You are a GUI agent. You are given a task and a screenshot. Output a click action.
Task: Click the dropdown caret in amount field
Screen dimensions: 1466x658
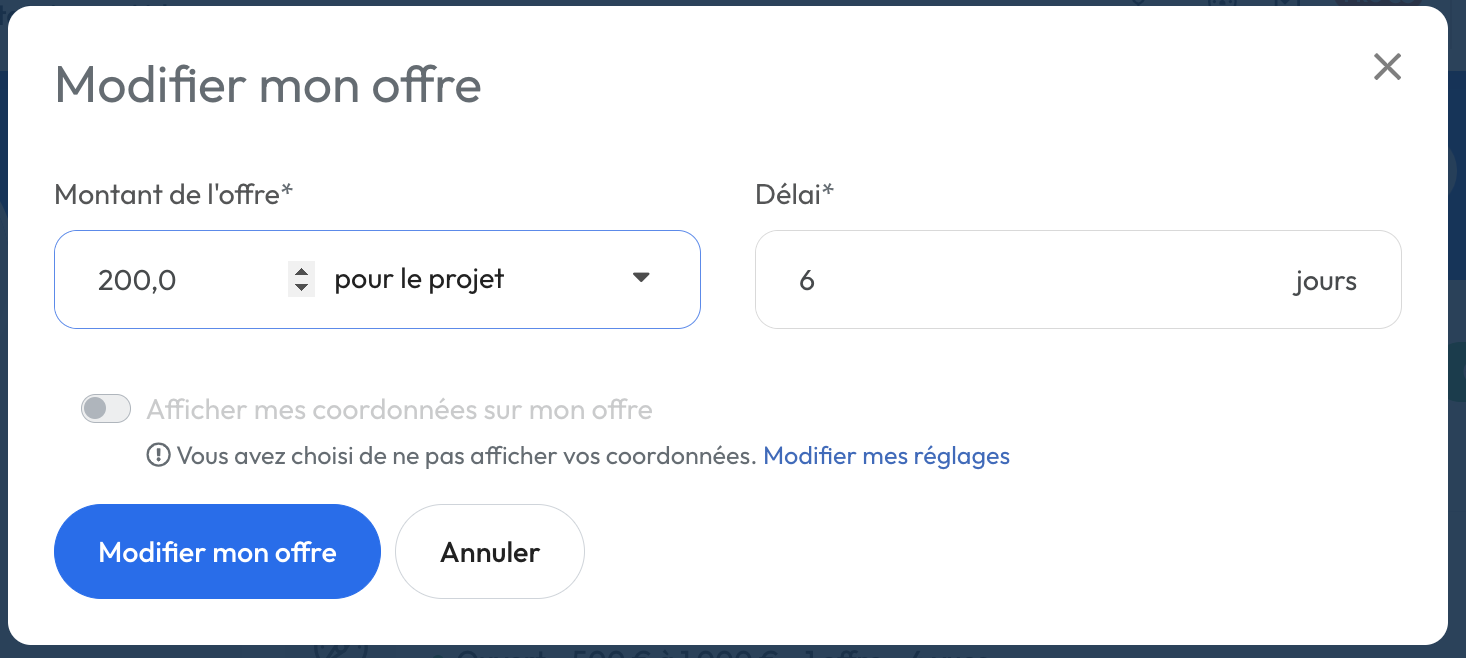point(642,278)
